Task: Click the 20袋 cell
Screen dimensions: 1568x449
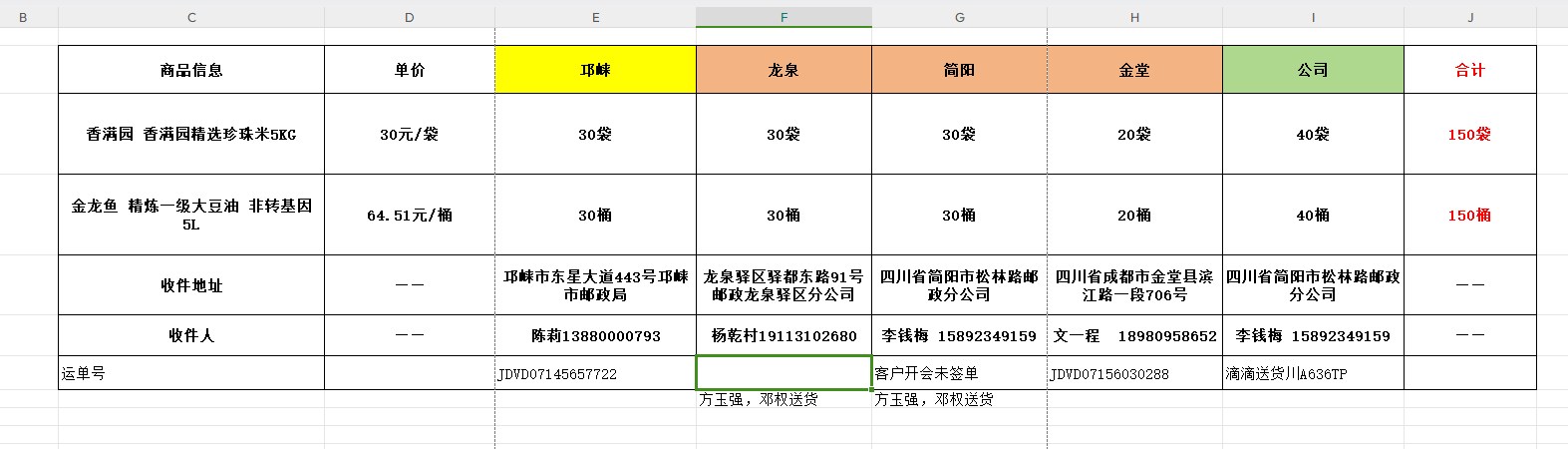Action: click(1134, 134)
